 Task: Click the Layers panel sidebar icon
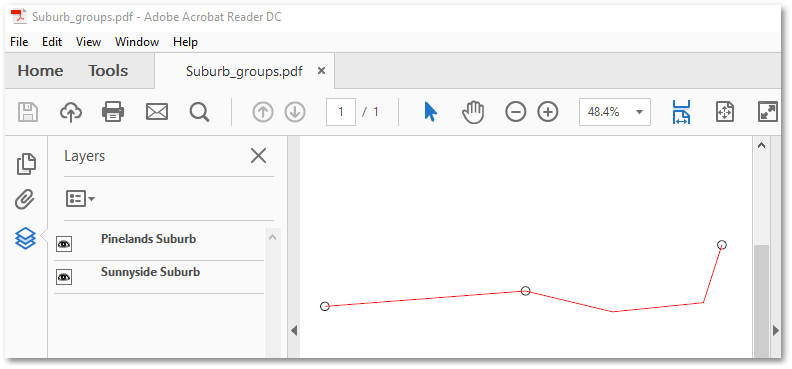[25, 237]
